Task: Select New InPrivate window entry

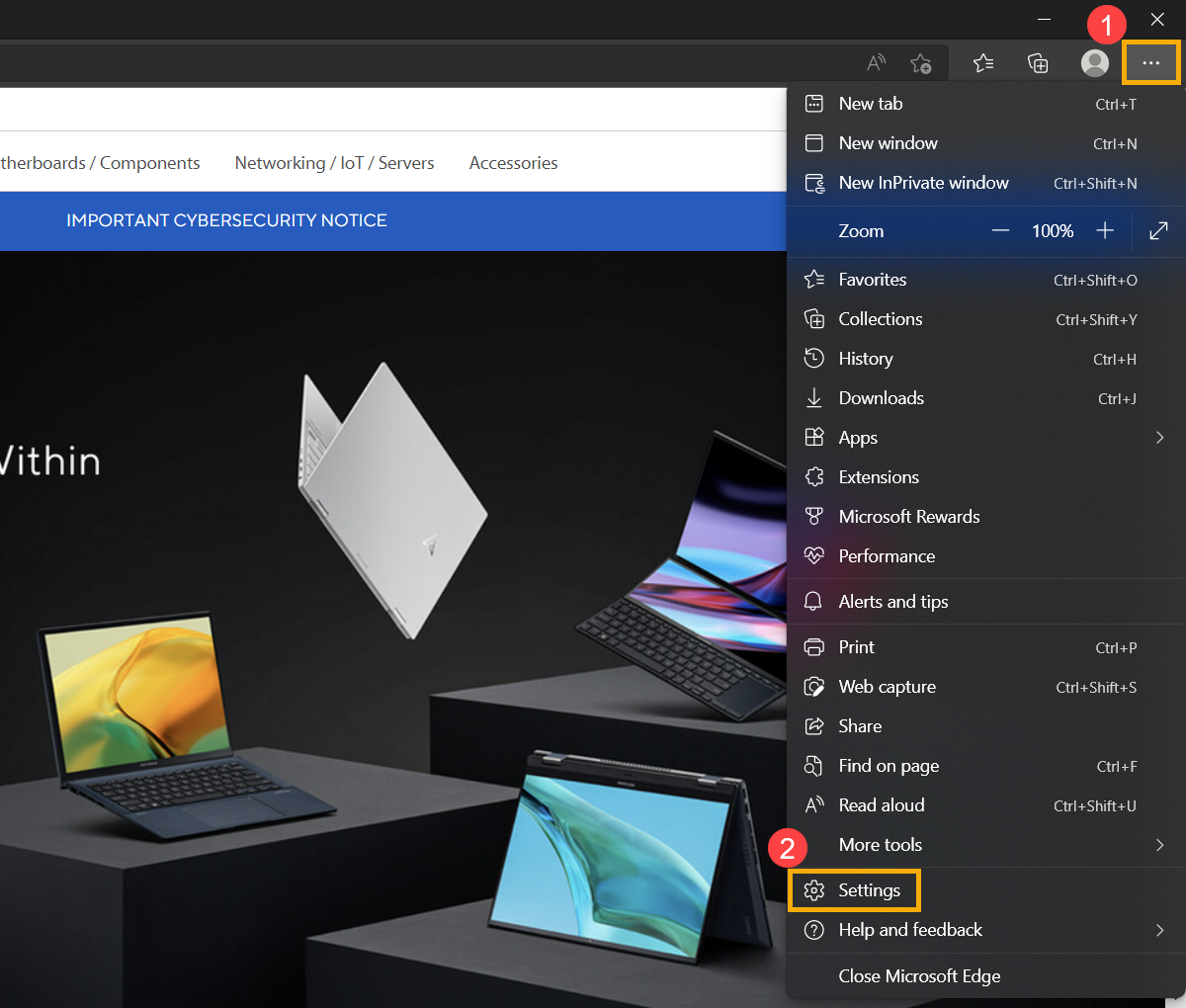Action: [x=985, y=183]
